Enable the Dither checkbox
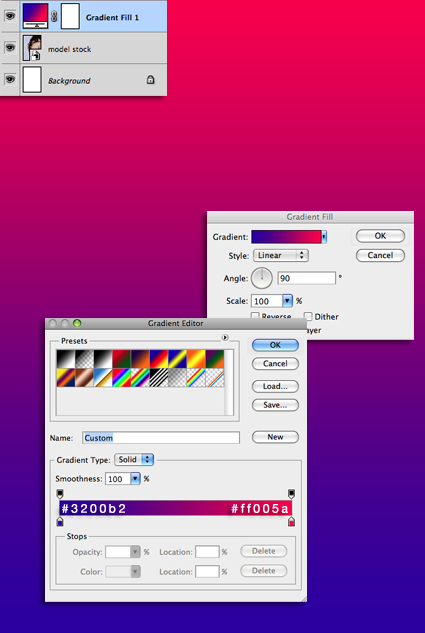 (308, 316)
